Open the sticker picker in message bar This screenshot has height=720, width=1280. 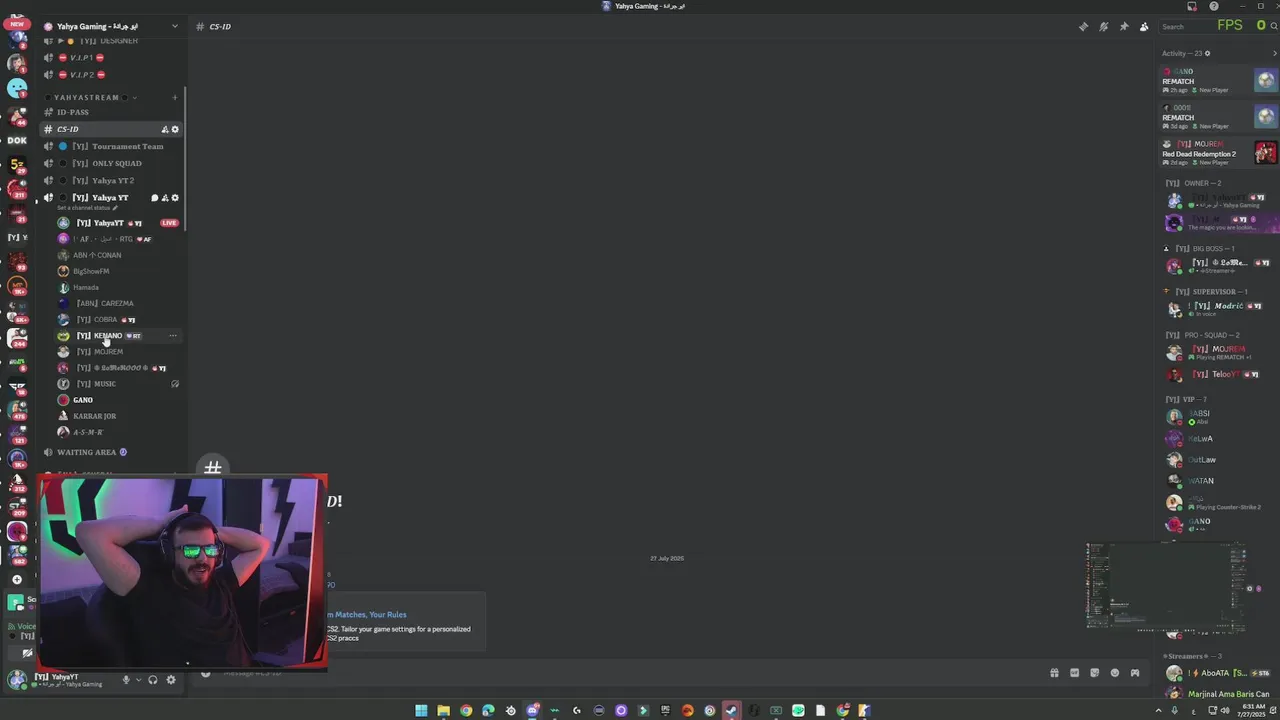pos(1094,673)
